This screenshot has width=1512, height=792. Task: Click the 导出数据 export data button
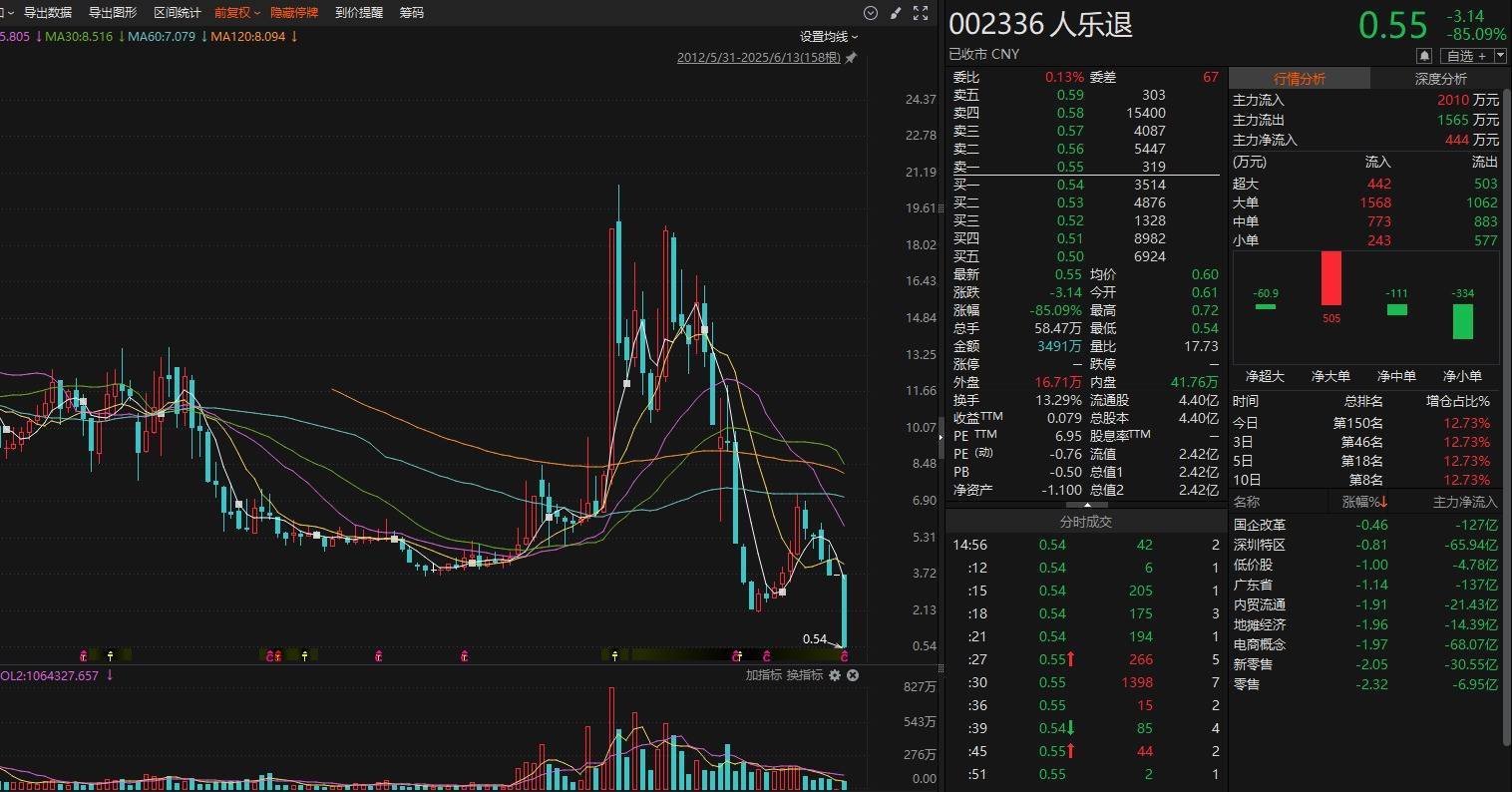(x=48, y=13)
